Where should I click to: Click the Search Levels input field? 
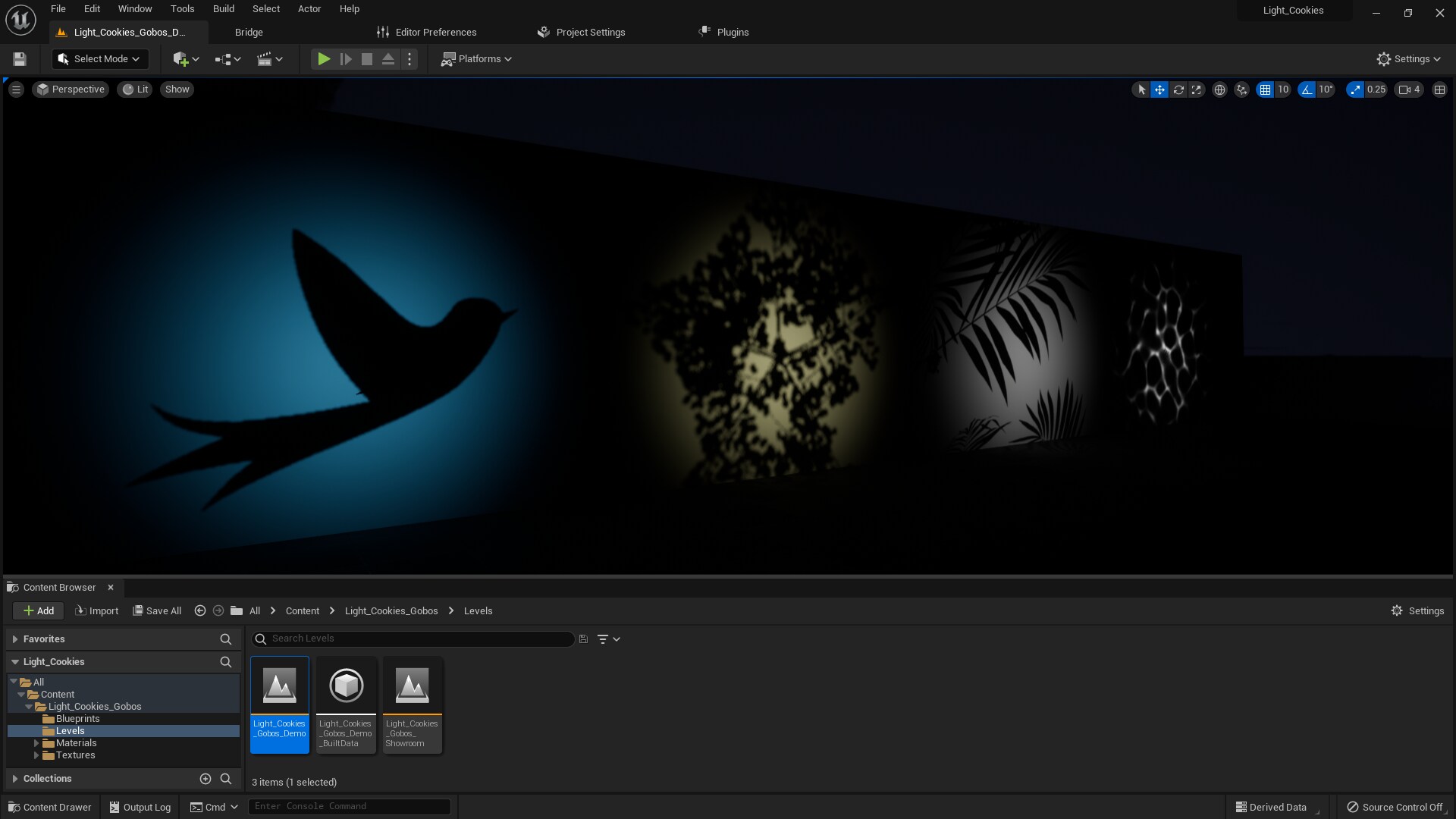coord(417,639)
